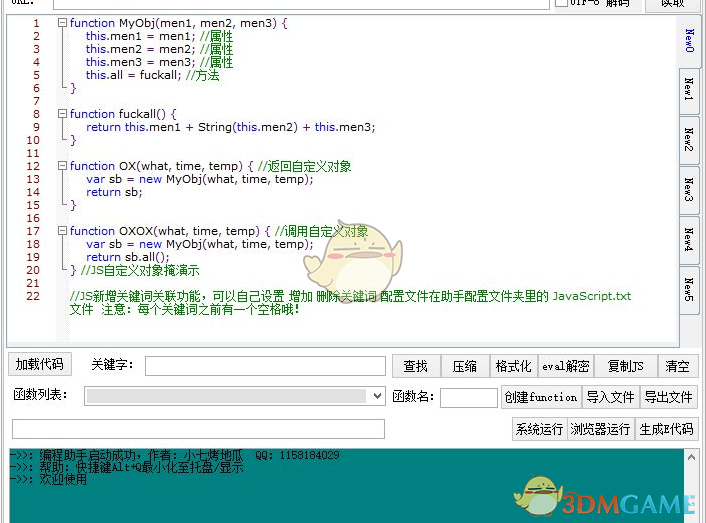This screenshot has height=523, width=706.
Task: Click the 加载代码 button
Action: 40,364
